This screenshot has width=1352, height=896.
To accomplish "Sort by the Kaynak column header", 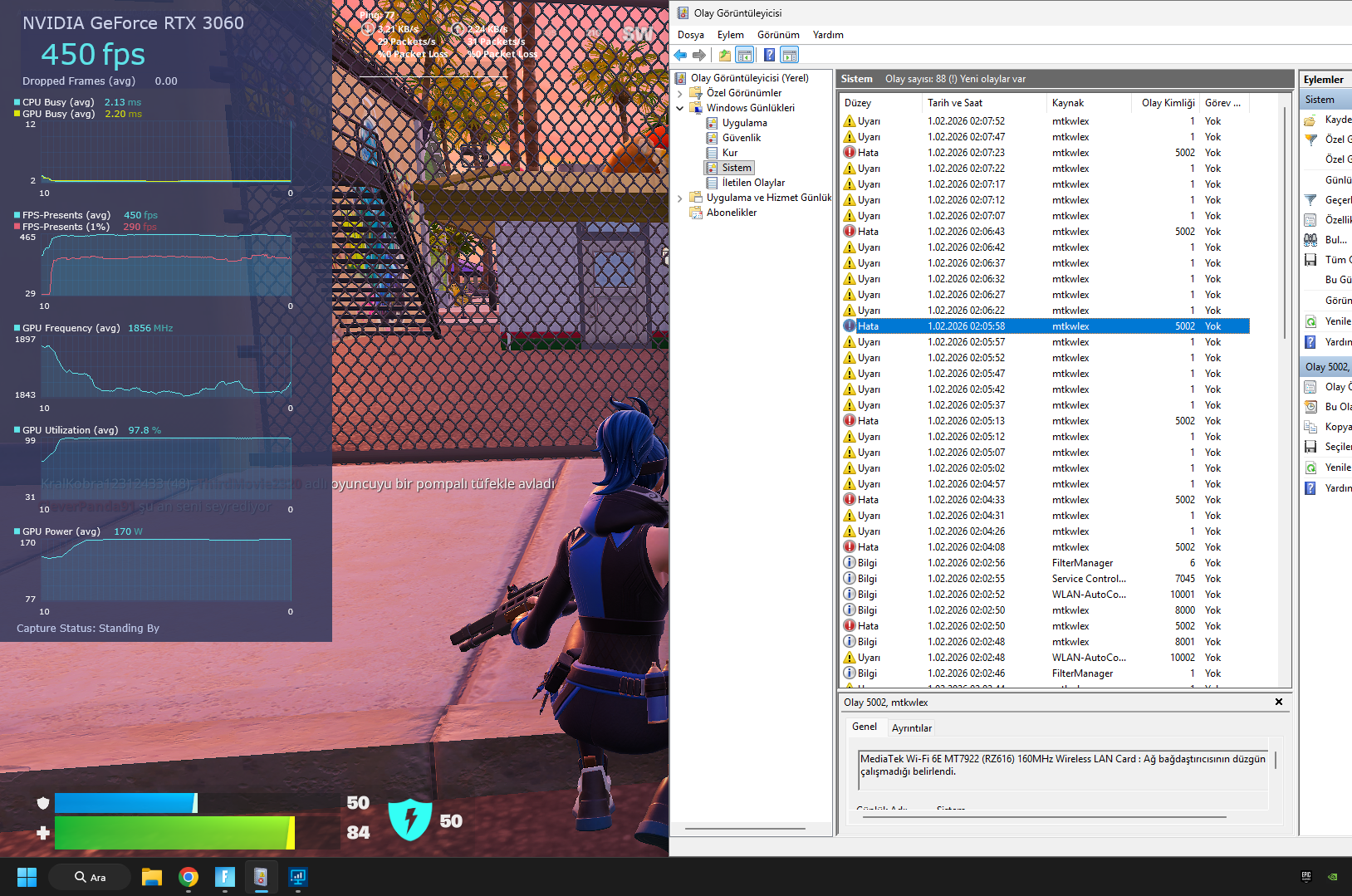I will tap(1088, 103).
